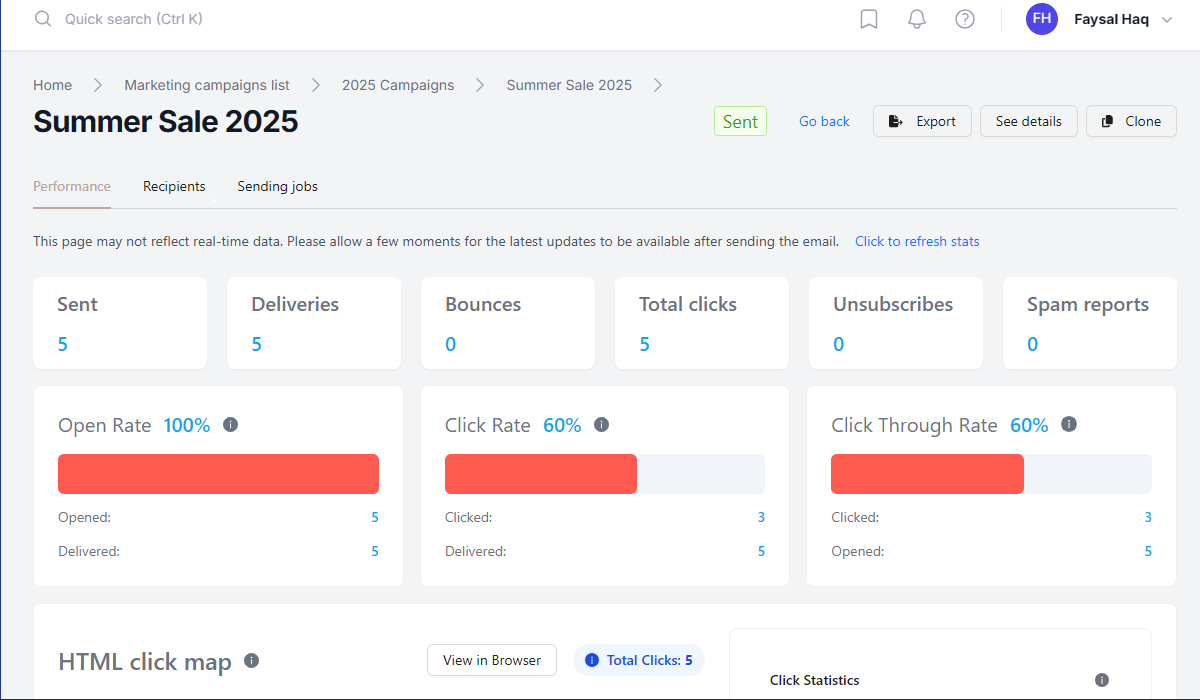Image resolution: width=1200 pixels, height=700 pixels.
Task: Click the search magnifier icon
Action: click(42, 19)
